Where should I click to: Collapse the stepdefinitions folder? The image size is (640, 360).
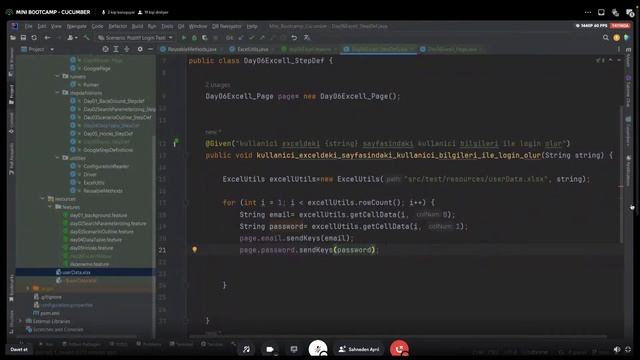point(58,93)
